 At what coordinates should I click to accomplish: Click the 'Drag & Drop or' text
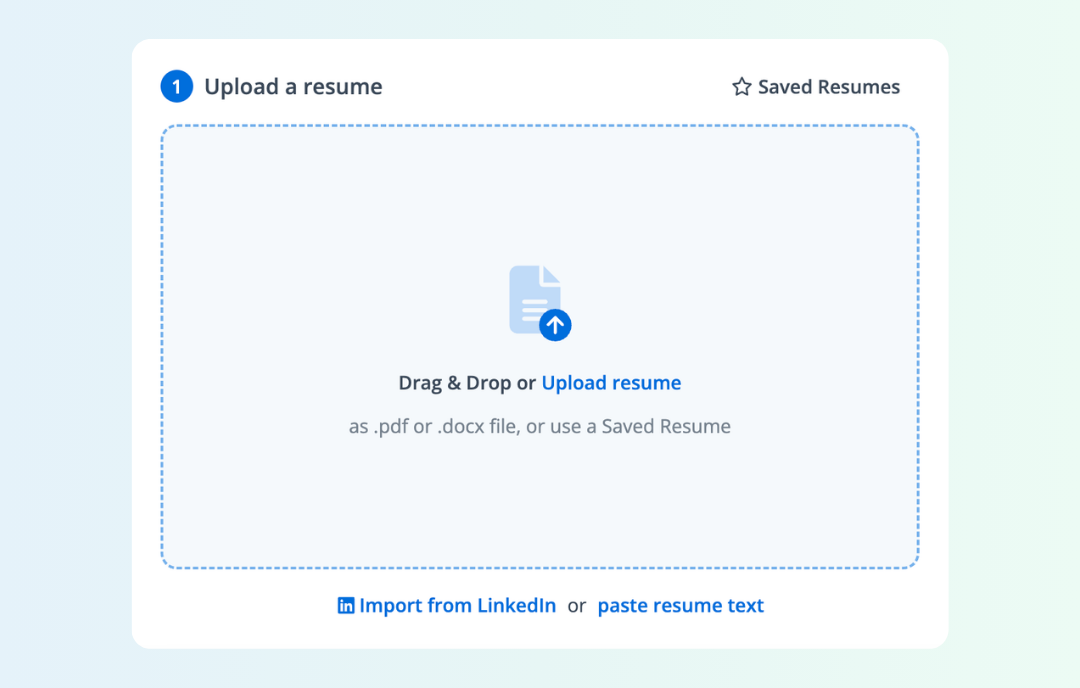tap(467, 382)
